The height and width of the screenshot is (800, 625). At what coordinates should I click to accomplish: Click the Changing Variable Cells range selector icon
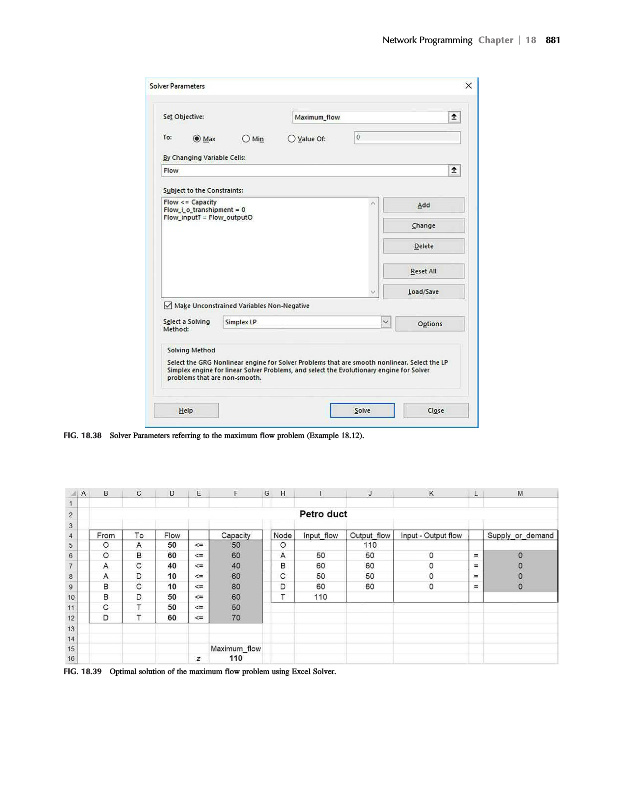(455, 171)
